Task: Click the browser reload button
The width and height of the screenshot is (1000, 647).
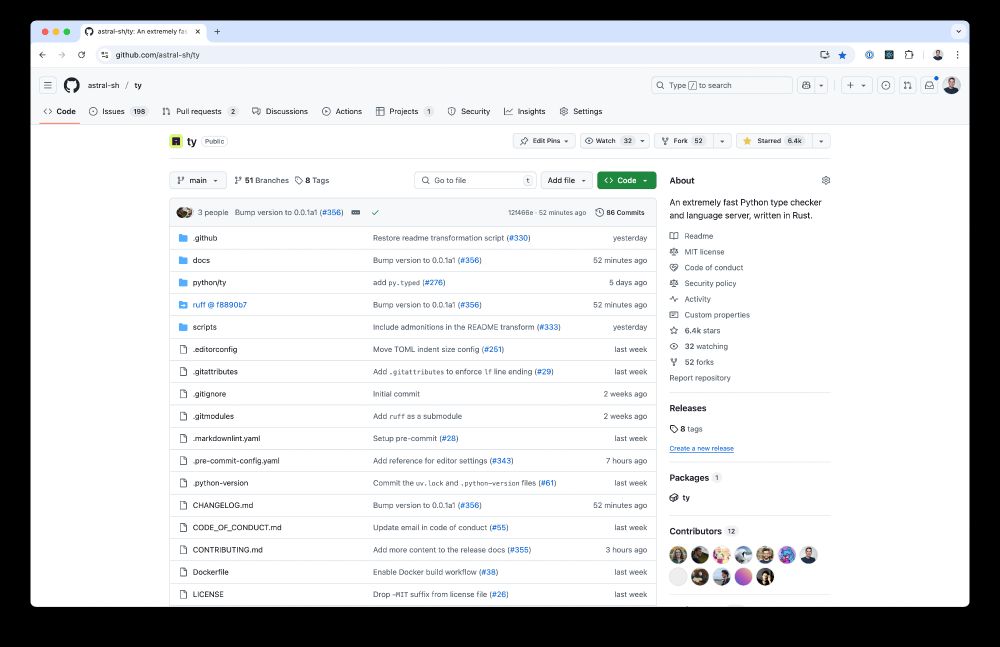Action: [82, 55]
